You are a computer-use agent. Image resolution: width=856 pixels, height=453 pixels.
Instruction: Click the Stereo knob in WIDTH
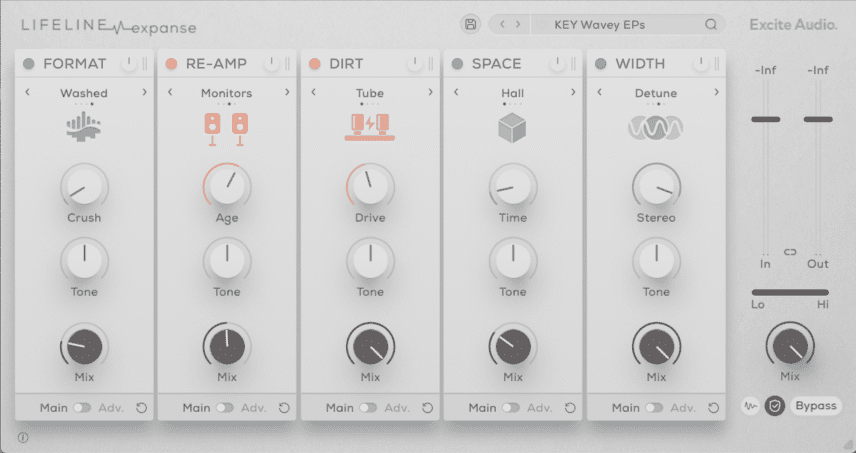point(656,187)
